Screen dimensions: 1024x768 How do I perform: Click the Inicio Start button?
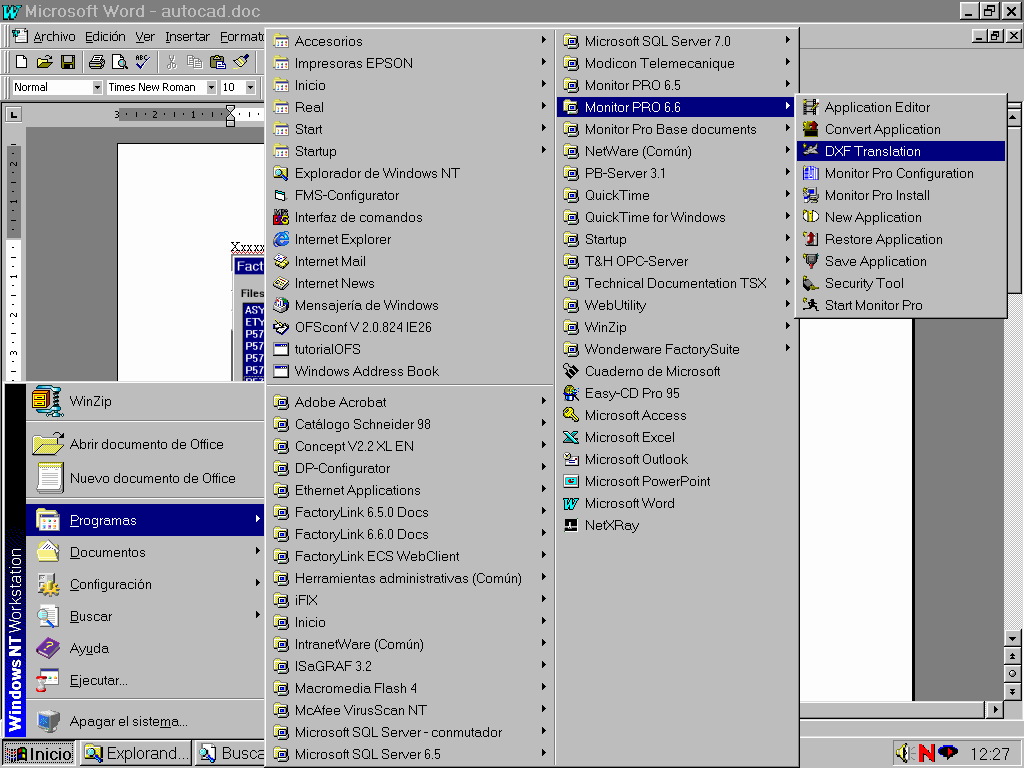tap(39, 754)
